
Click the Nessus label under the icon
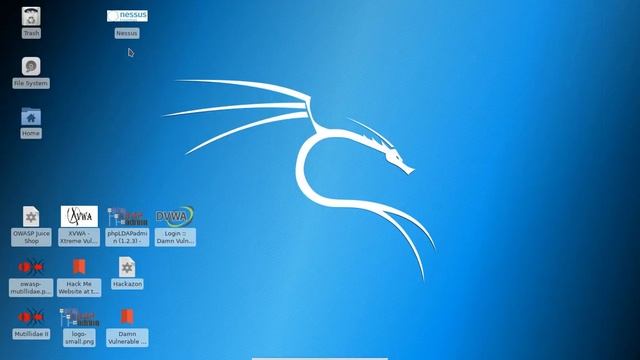point(127,33)
